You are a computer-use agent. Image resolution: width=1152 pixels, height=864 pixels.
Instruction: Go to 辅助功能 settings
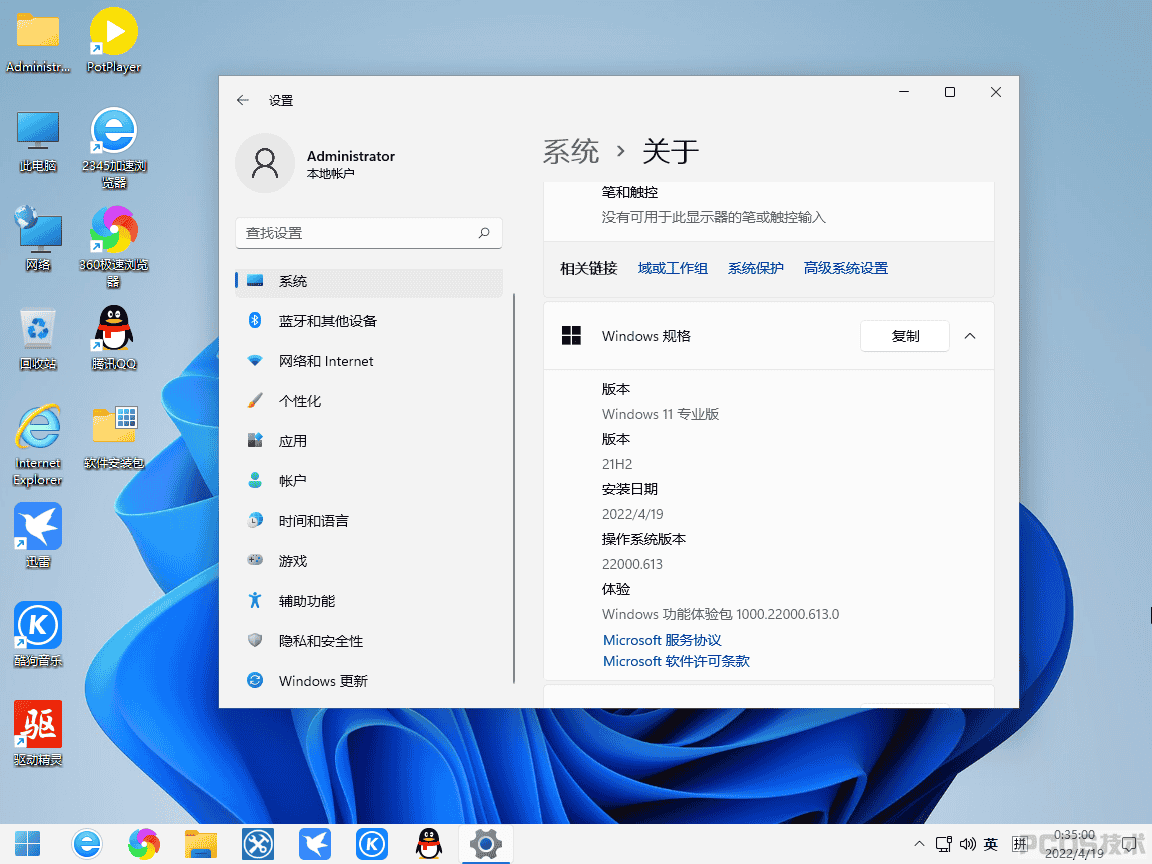(x=369, y=601)
